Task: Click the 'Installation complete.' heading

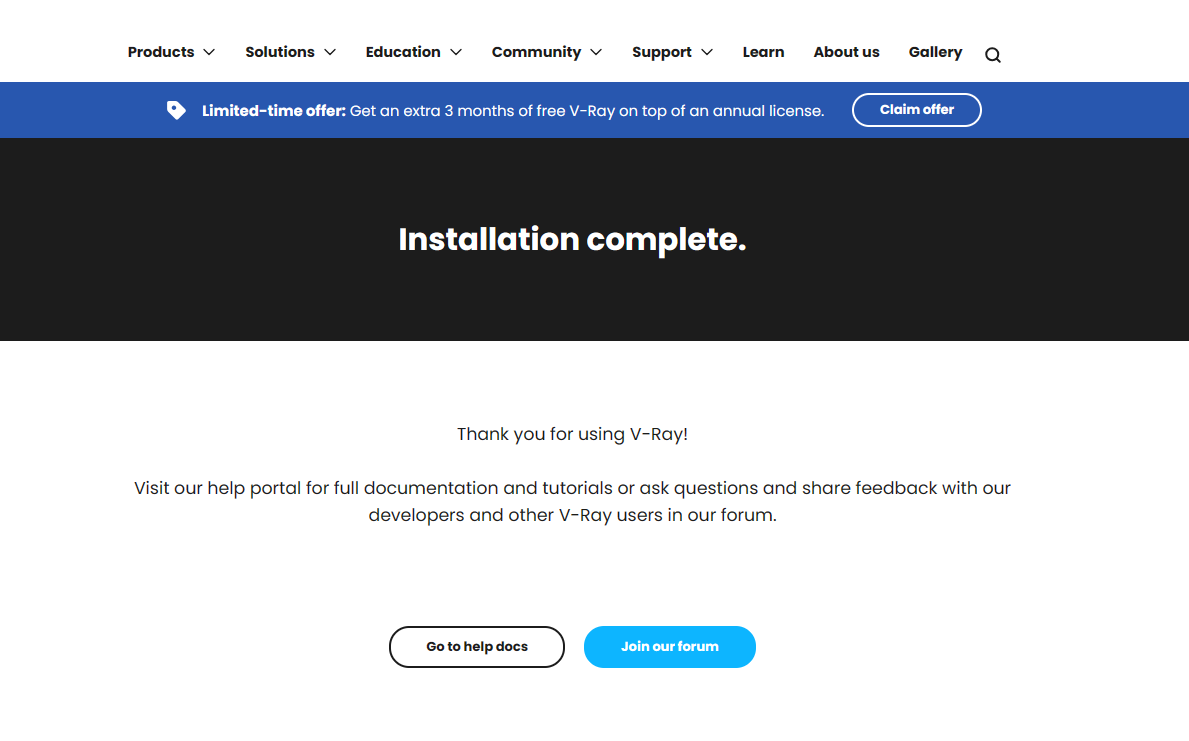Action: pos(572,240)
